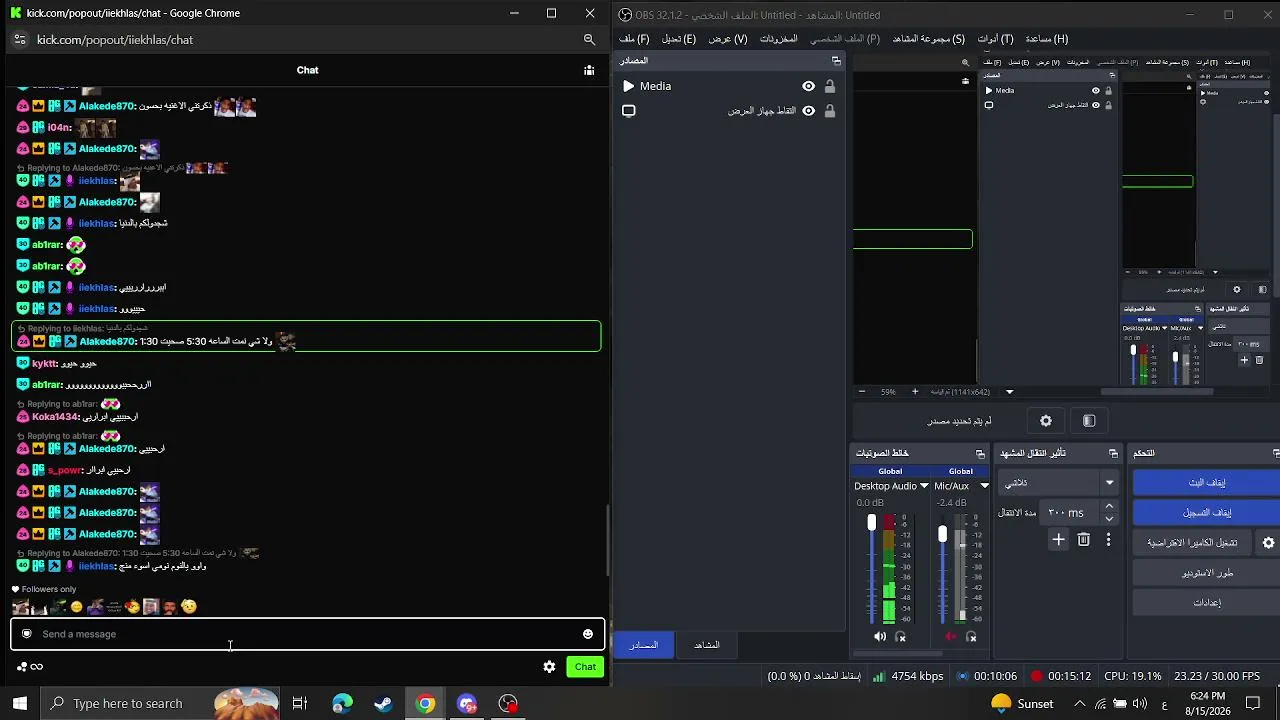
Task: Open OBS Settings button in Controls
Action: coord(1206,603)
